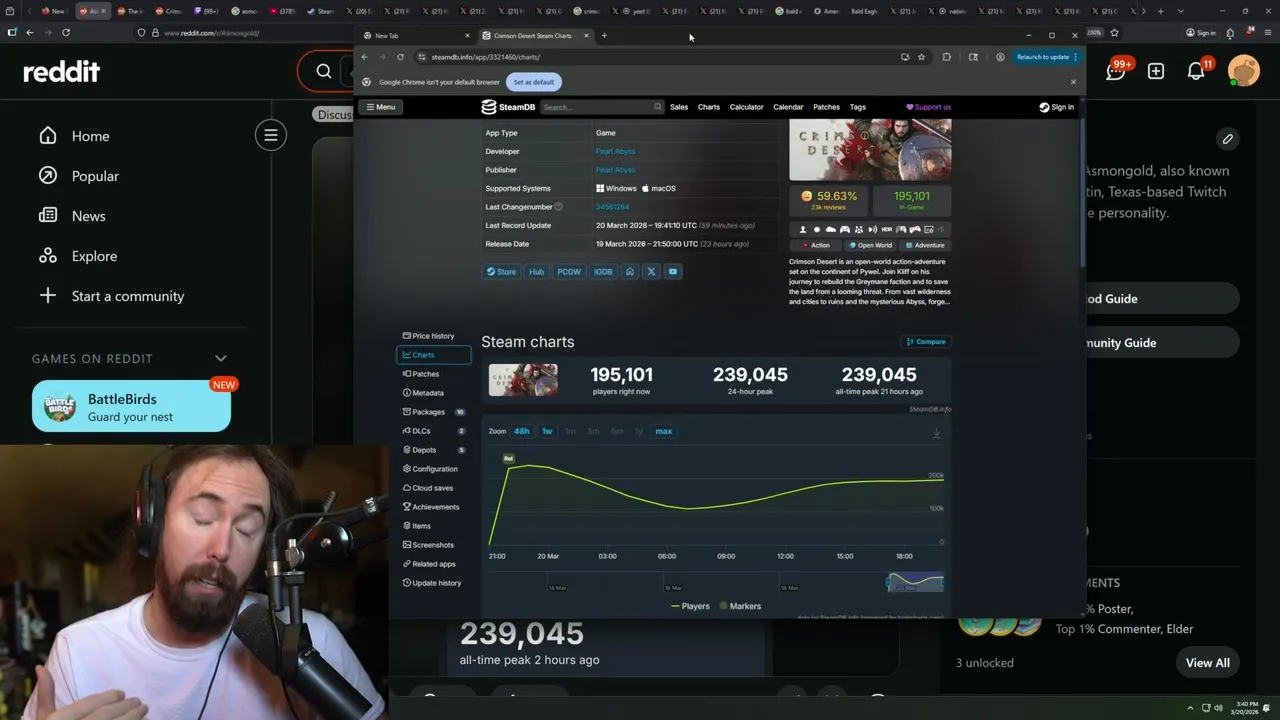The width and height of the screenshot is (1280, 720).
Task: Open changenumber 34561284 link
Action: (x=612, y=207)
